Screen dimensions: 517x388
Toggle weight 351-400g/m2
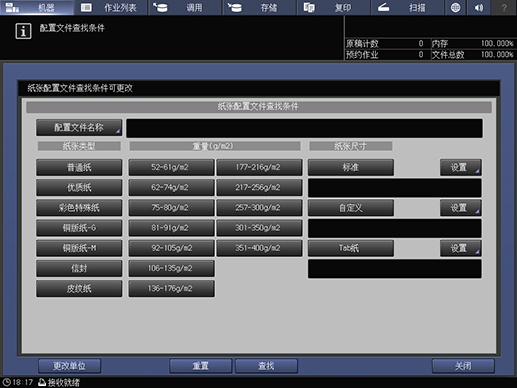[x=259, y=248]
